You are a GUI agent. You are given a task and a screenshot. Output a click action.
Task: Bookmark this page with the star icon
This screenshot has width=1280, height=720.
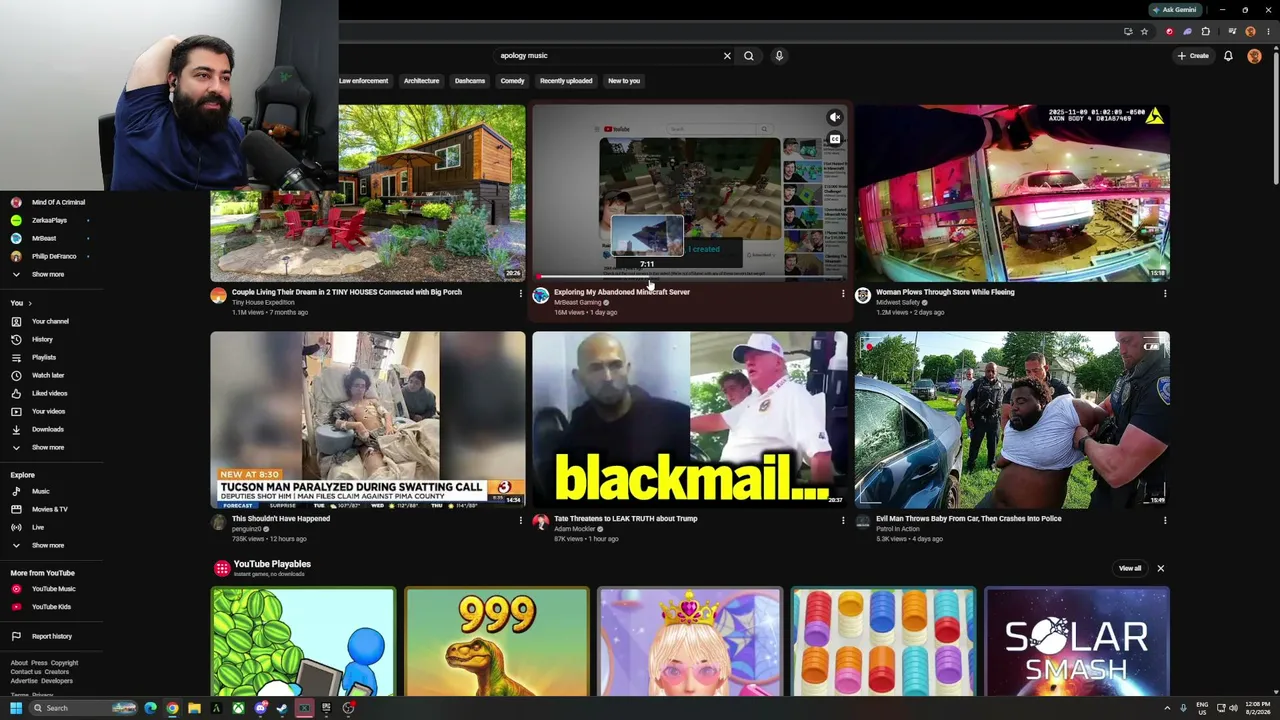point(1144,31)
